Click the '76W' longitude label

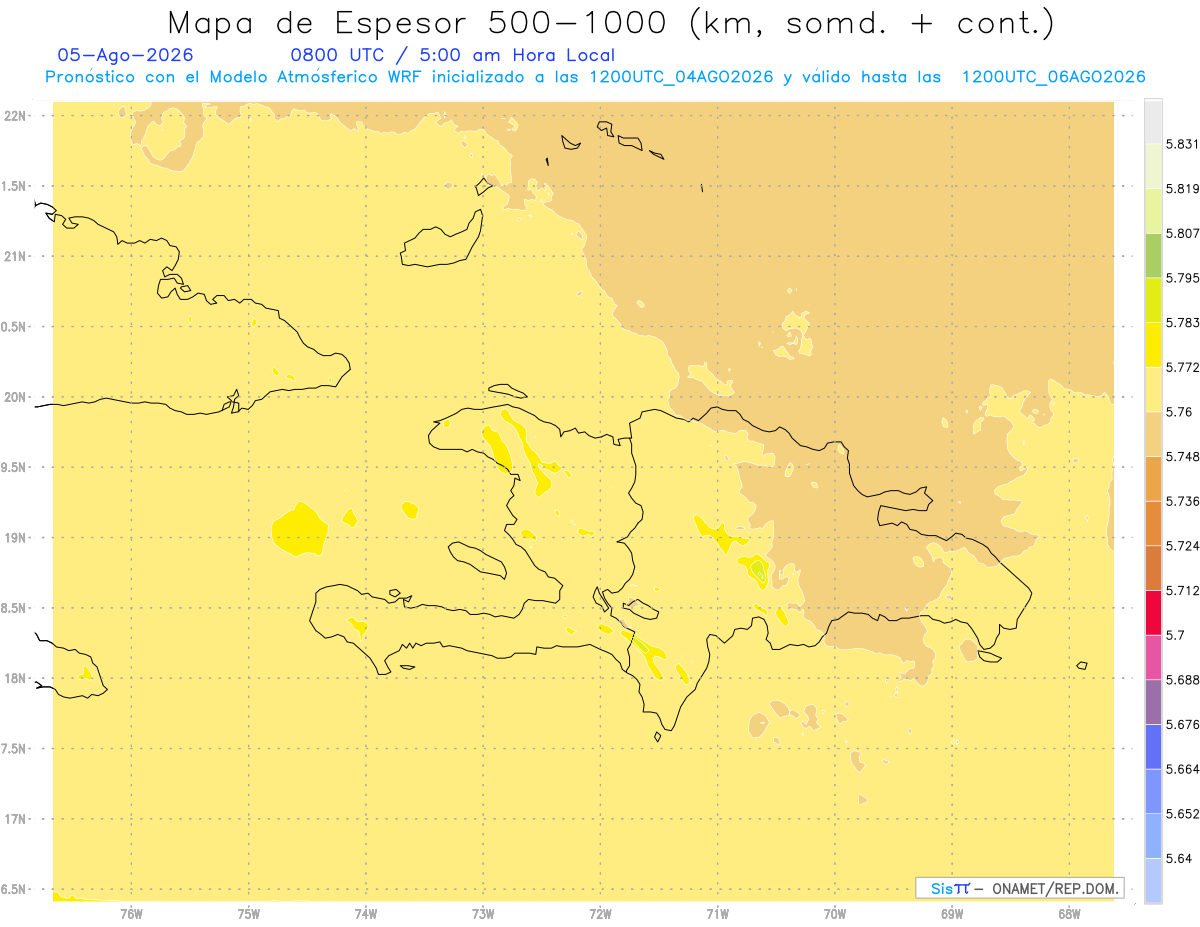point(131,915)
